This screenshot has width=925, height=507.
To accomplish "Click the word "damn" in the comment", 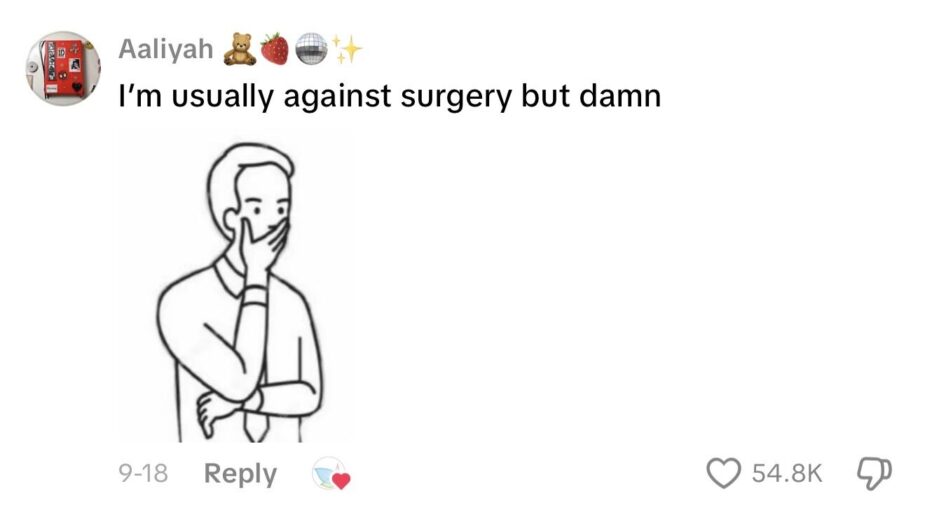I will [620, 96].
